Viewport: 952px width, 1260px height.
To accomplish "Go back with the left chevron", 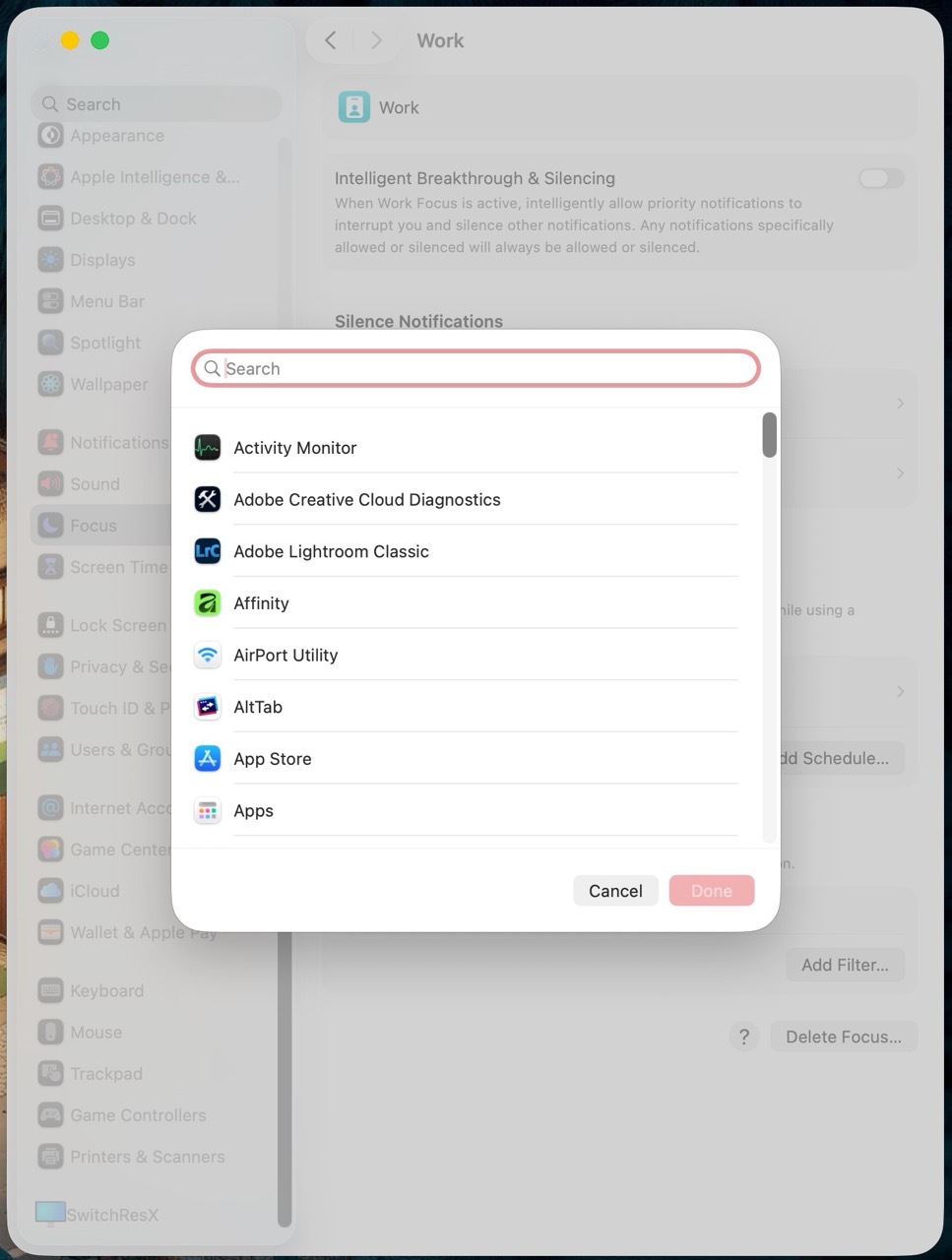I will click(331, 40).
